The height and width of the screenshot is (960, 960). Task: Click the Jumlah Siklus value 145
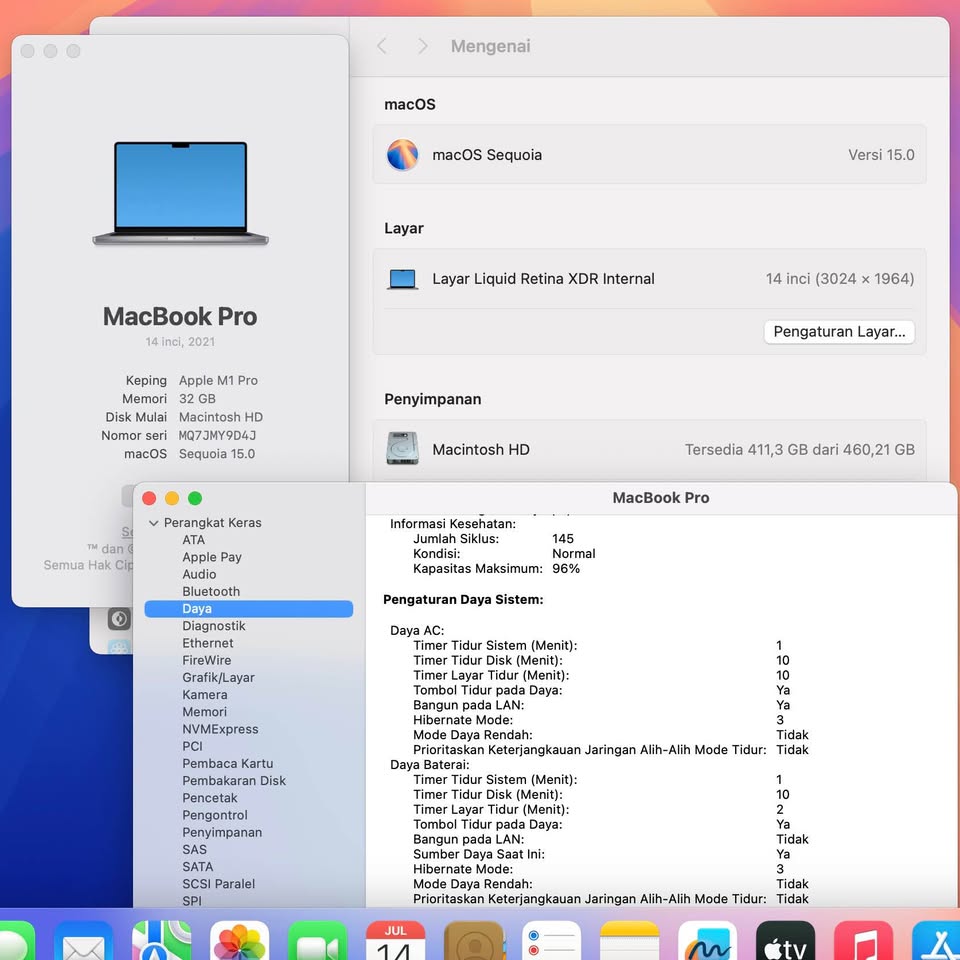coord(563,539)
